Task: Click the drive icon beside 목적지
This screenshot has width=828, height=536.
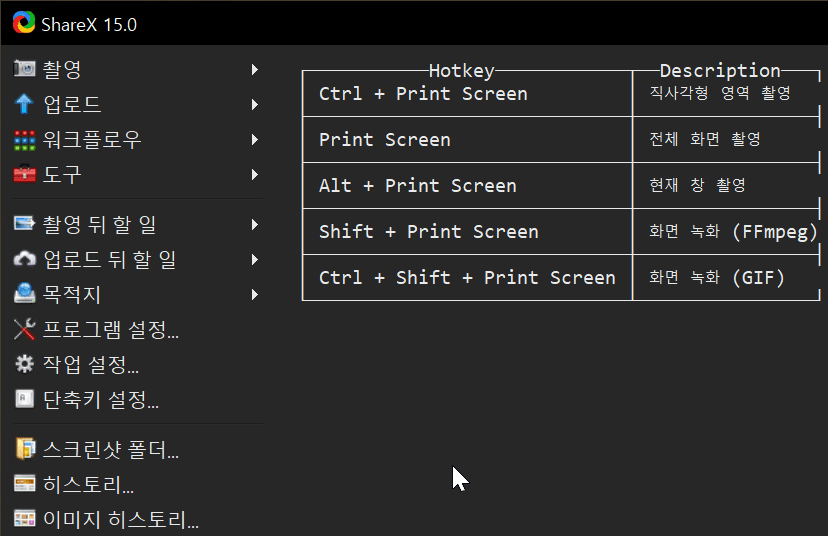Action: [x=24, y=294]
